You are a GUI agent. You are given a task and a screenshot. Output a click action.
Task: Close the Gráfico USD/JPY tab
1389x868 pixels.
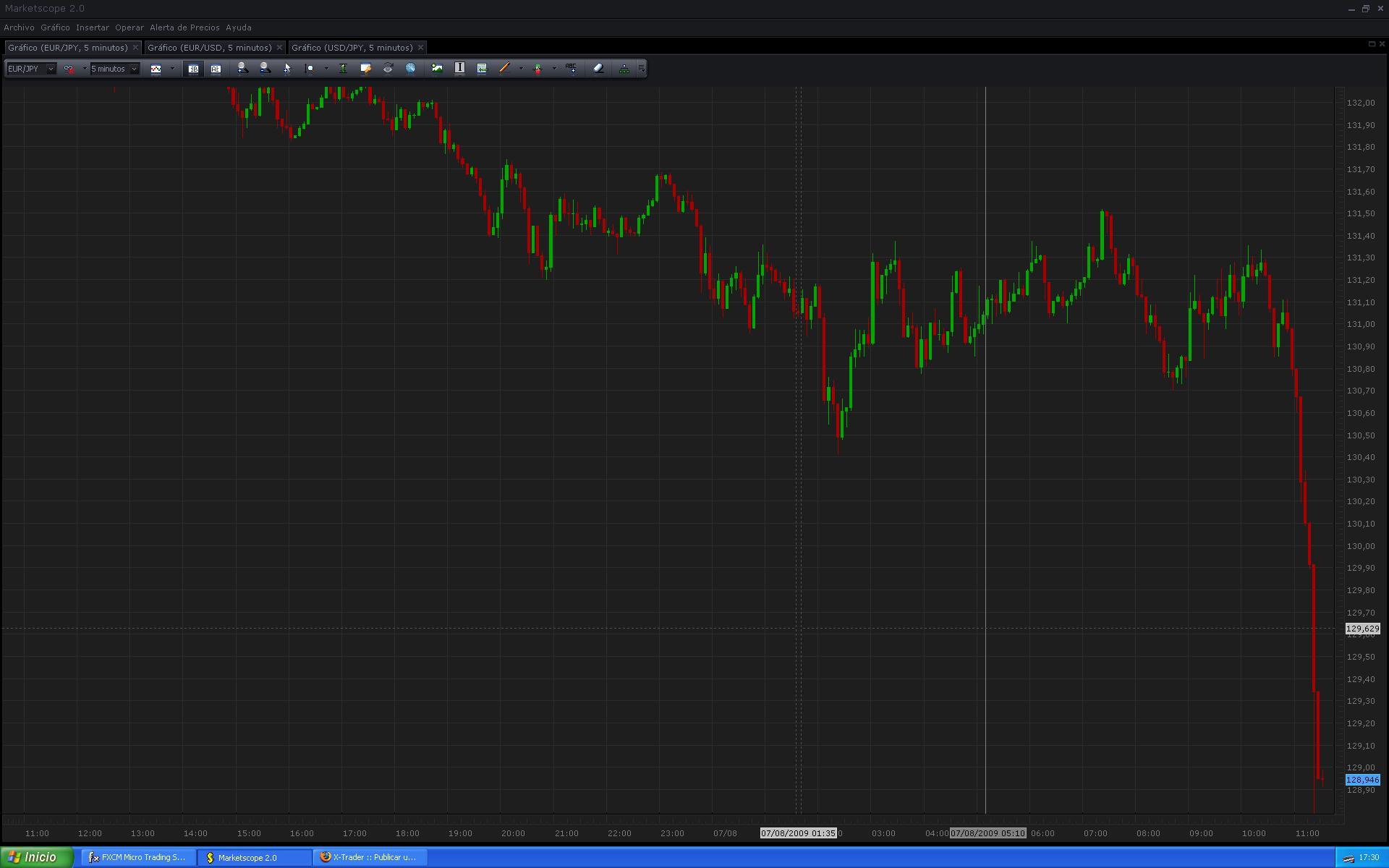(x=420, y=48)
